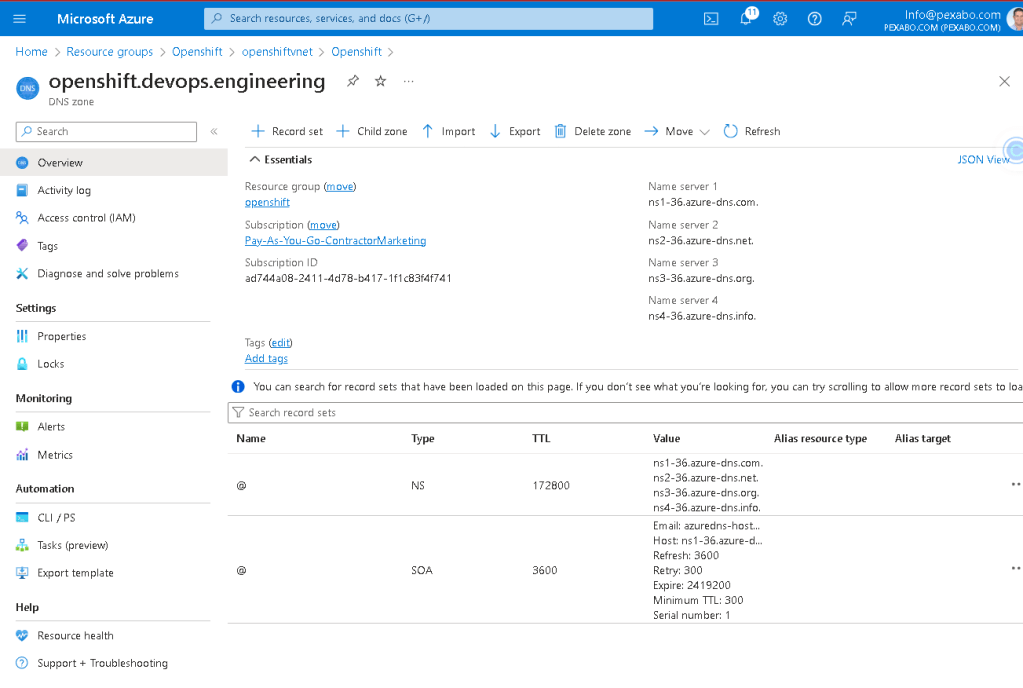
Task: Open context menu for NS record row
Action: (x=1015, y=485)
